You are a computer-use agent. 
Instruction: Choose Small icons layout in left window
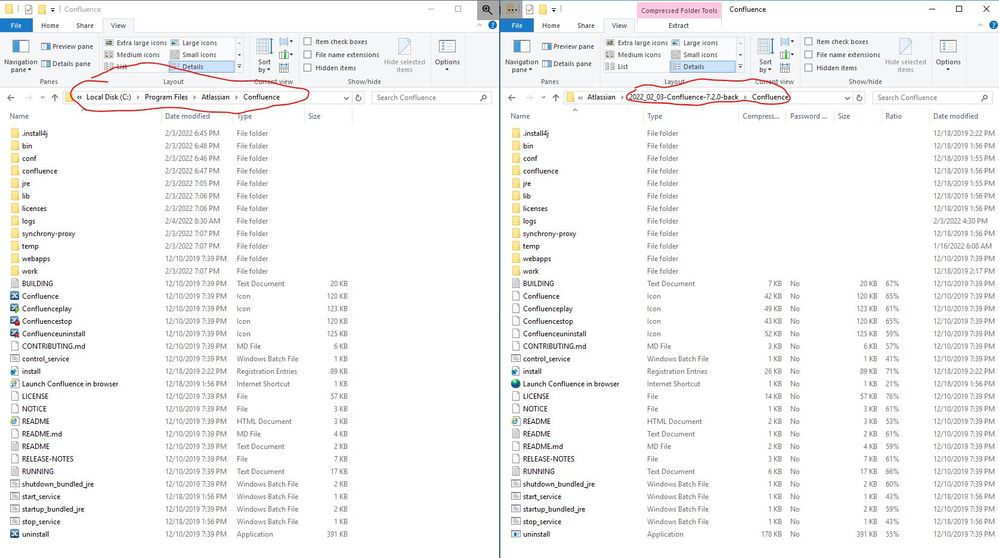(x=194, y=55)
